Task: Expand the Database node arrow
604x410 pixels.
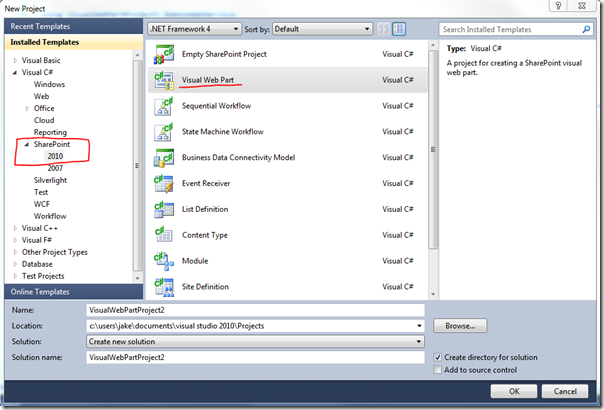Action: [15, 264]
